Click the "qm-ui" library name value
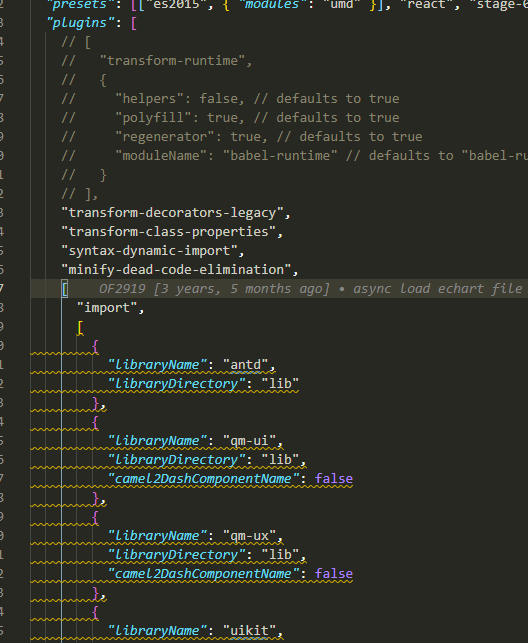 [x=249, y=440]
